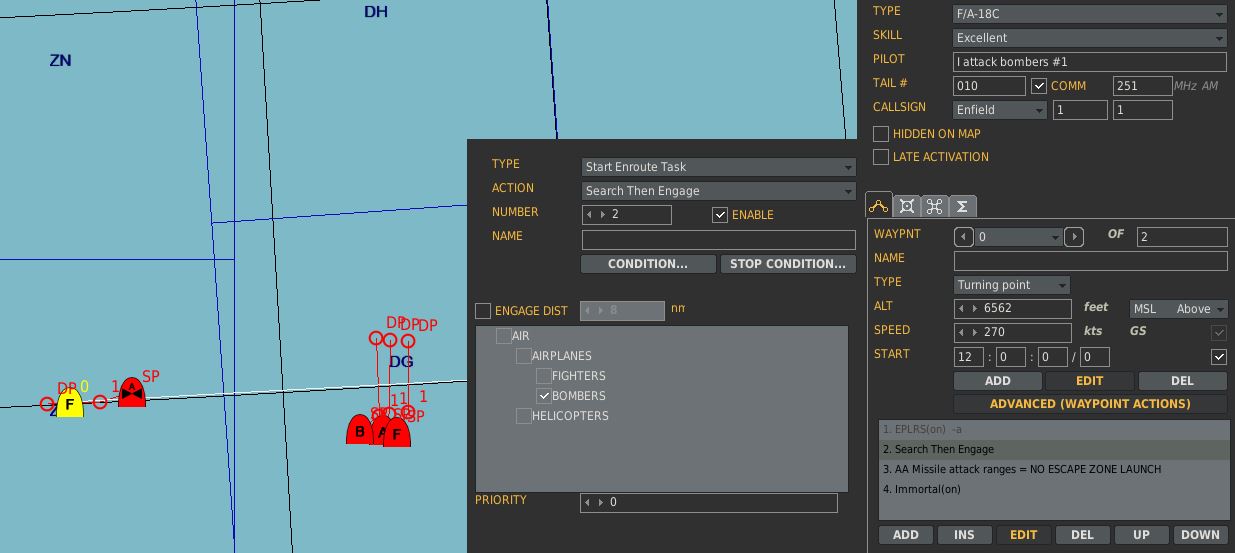Open the payload tab icon
The height and width of the screenshot is (553, 1235).
[907, 206]
